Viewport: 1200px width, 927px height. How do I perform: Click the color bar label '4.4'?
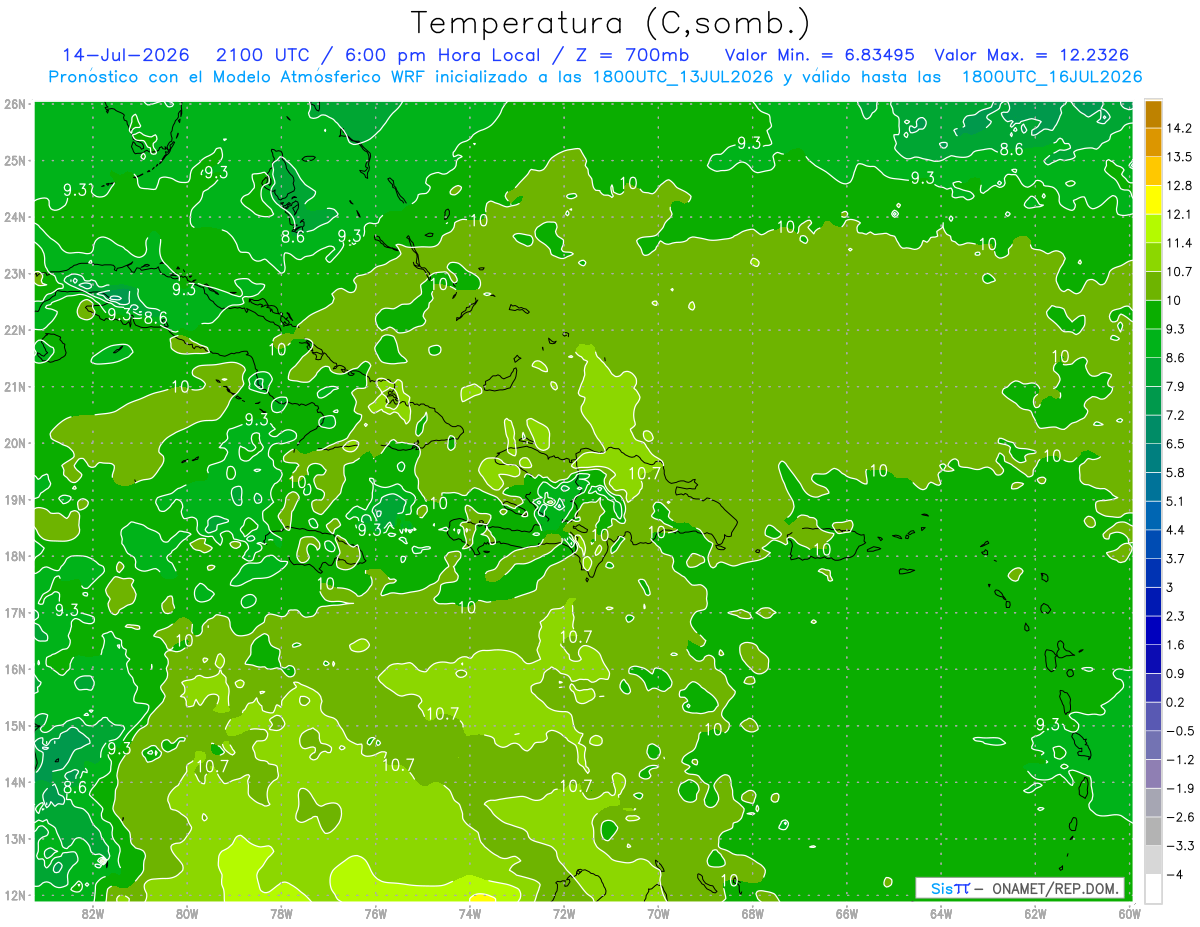(1175, 530)
